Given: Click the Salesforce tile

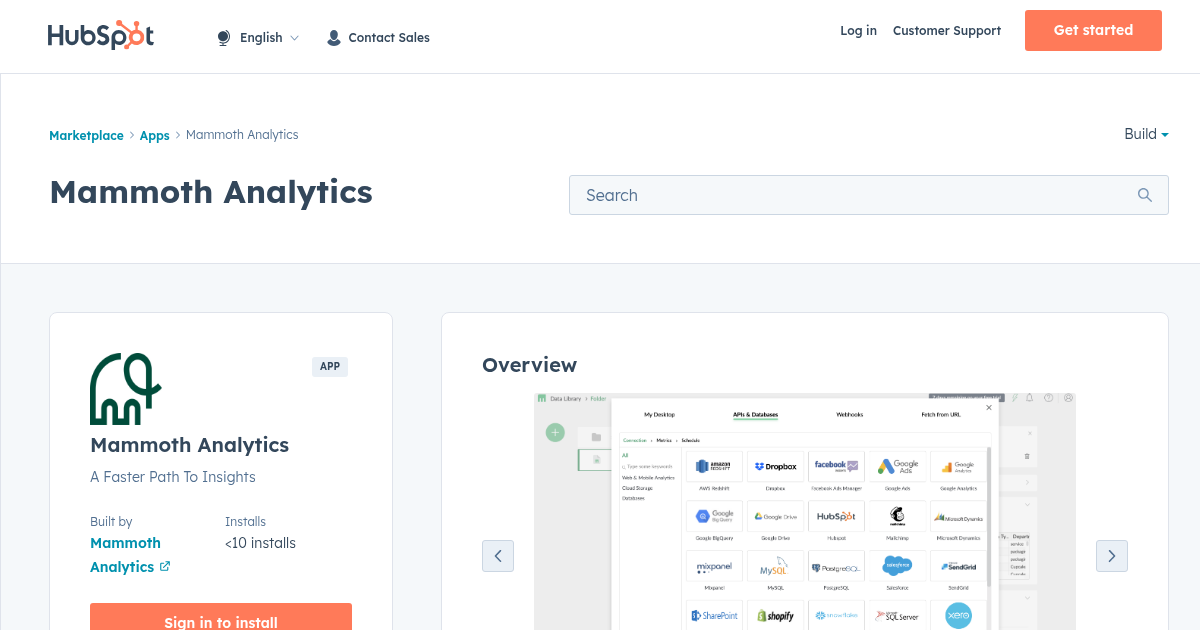Looking at the screenshot, I should click(897, 567).
